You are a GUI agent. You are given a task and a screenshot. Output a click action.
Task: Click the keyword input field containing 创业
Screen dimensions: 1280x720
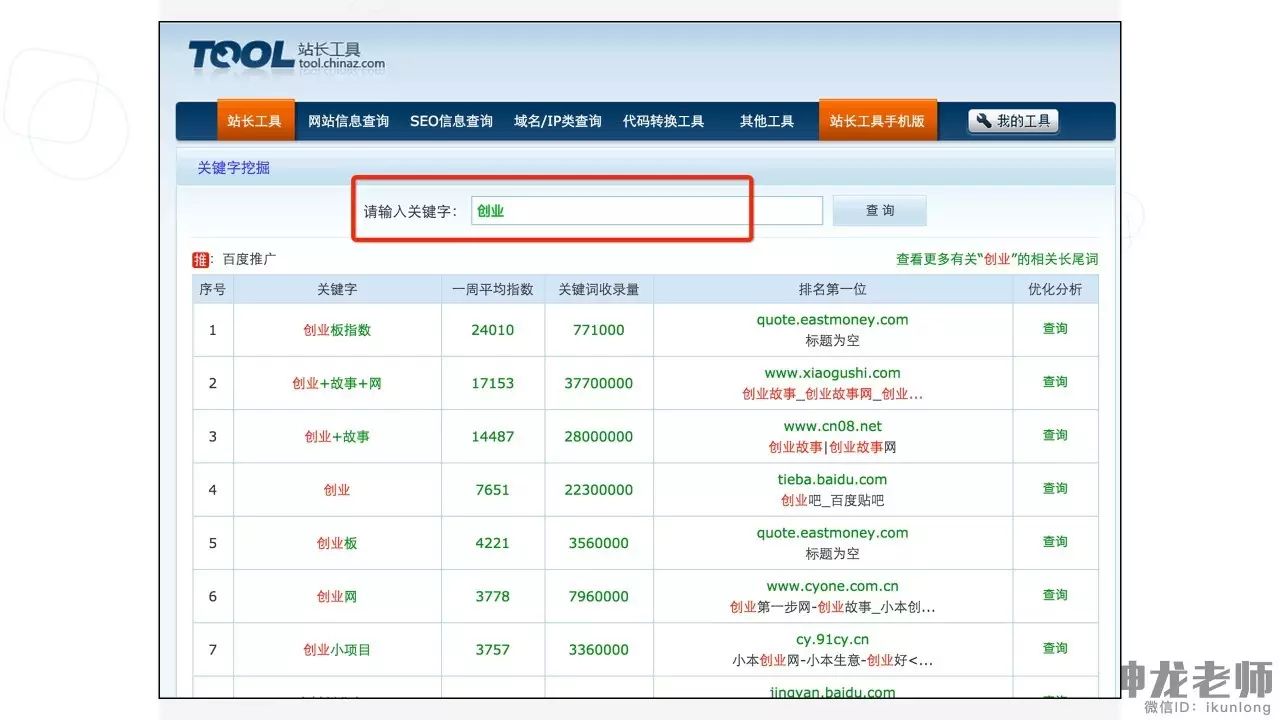coord(646,211)
